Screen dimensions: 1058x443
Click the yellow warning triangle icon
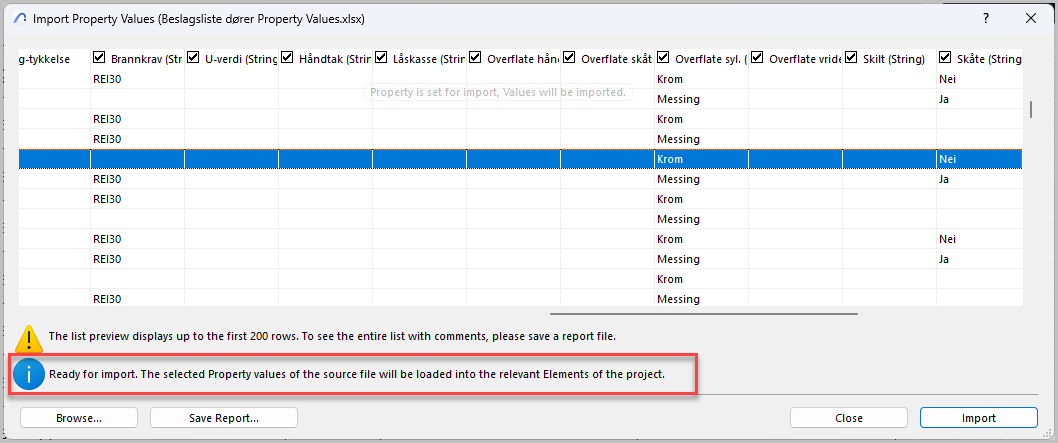tap(30, 337)
